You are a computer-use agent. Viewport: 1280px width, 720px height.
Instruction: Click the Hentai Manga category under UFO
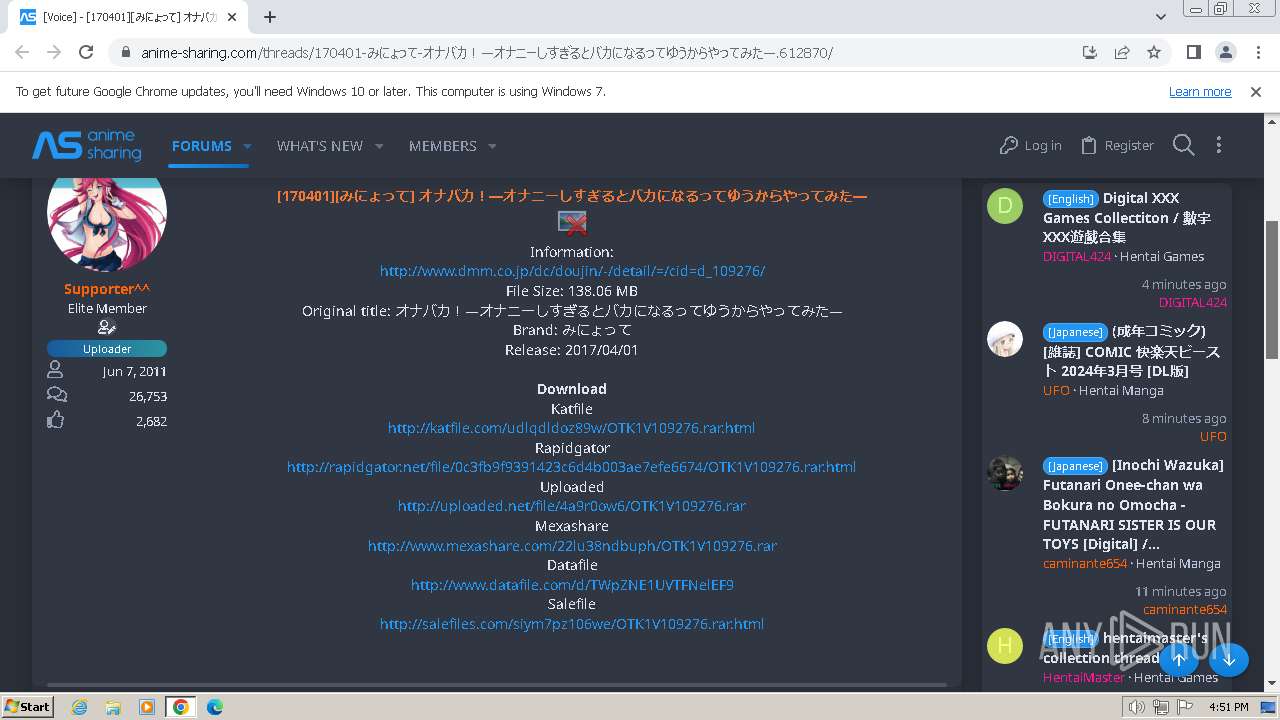click(1121, 390)
